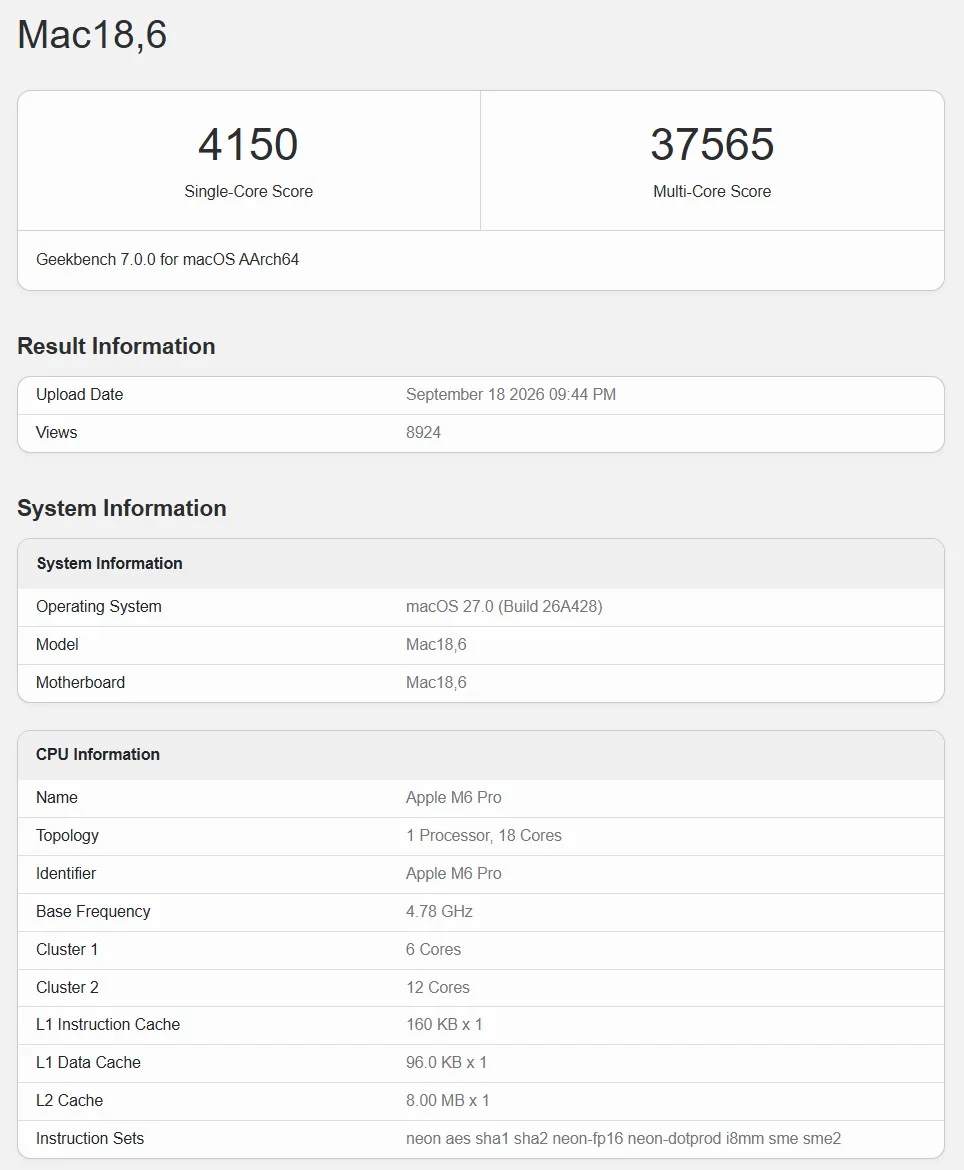Click the Cluster 2 row label

click(67, 988)
